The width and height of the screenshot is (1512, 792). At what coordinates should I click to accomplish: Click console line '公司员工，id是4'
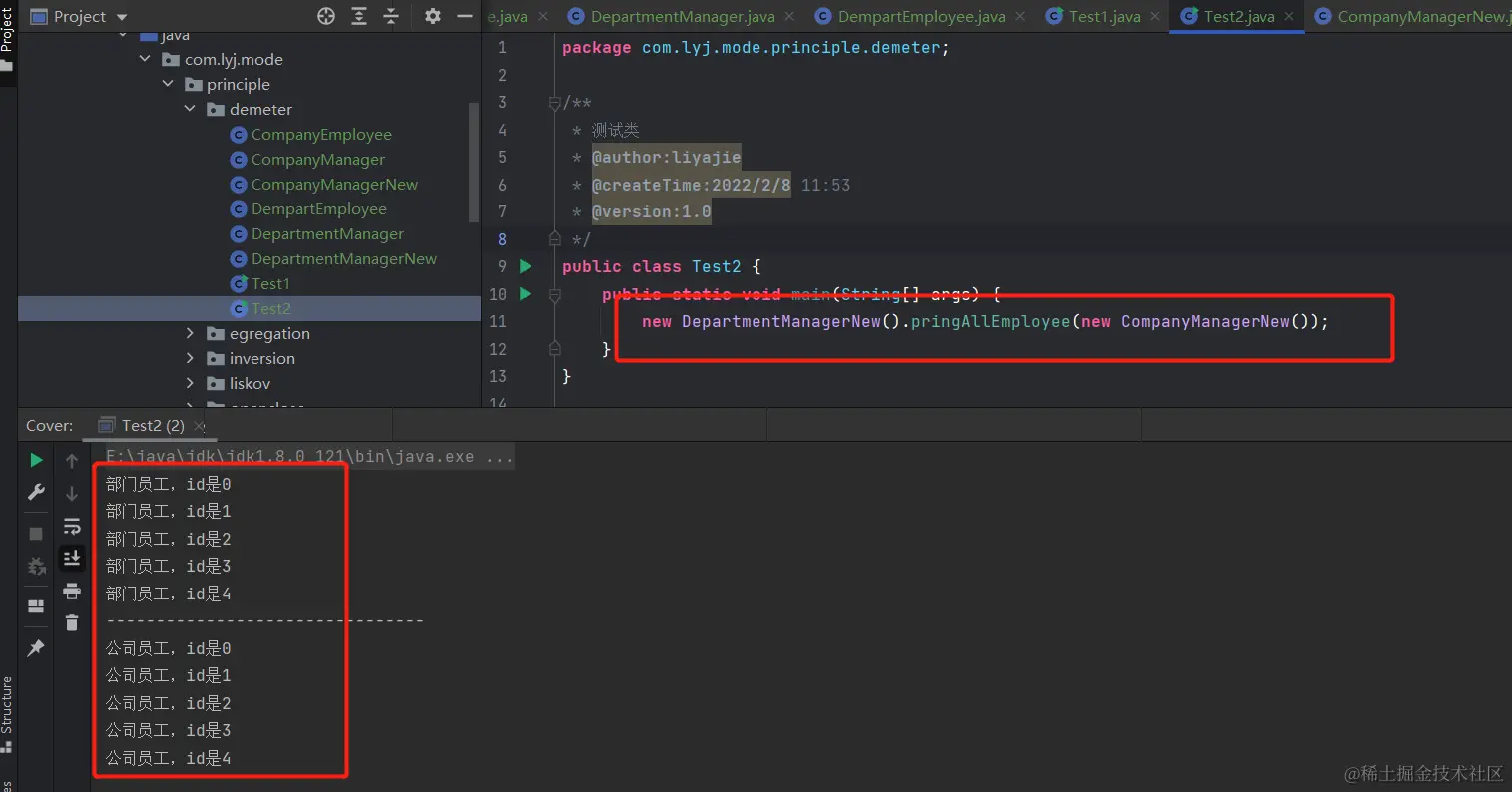point(168,758)
